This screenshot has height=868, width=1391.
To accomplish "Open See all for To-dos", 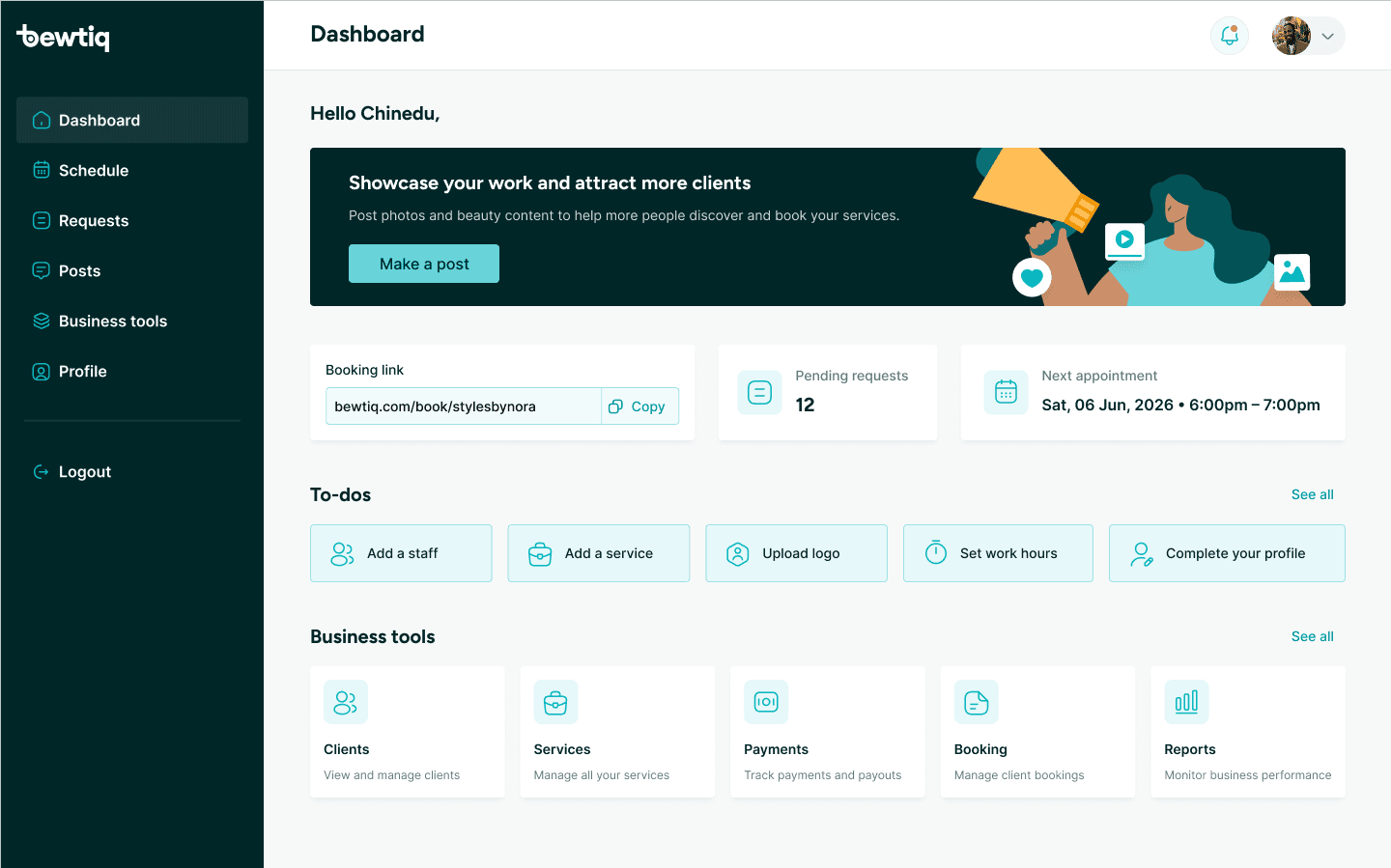I will 1313,494.
